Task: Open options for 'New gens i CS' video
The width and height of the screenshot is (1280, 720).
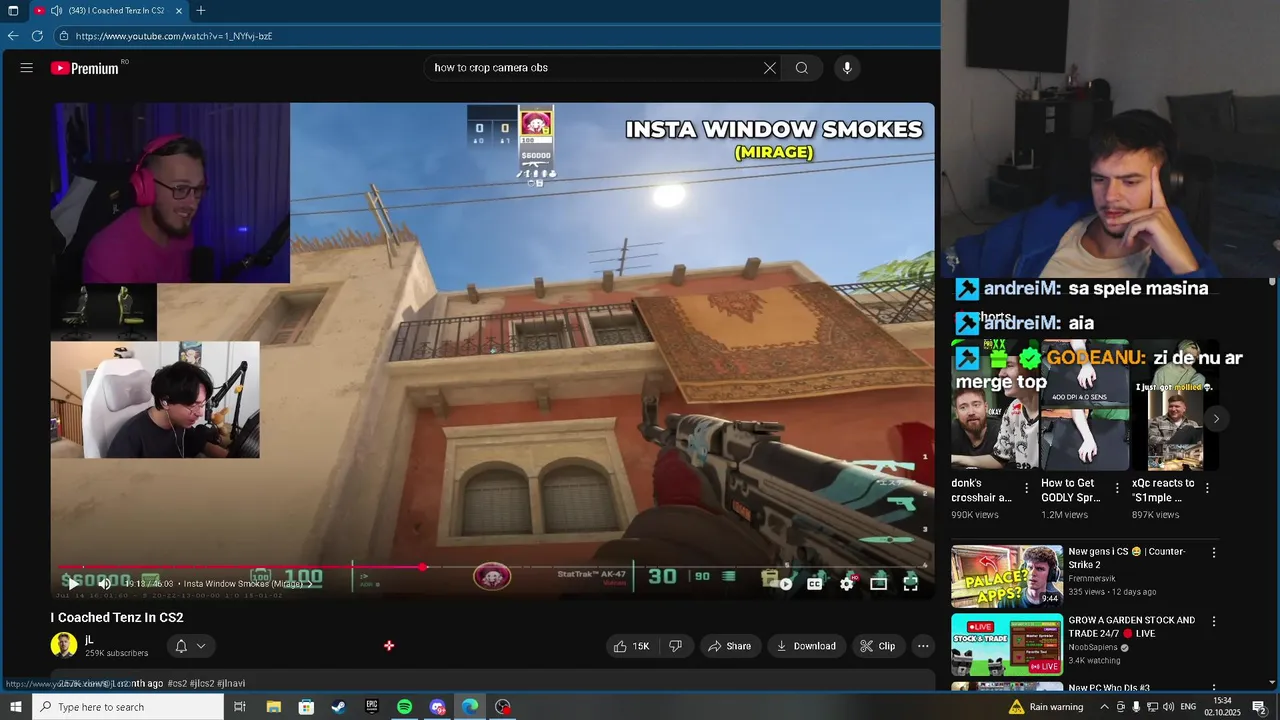Action: coord(1214,553)
